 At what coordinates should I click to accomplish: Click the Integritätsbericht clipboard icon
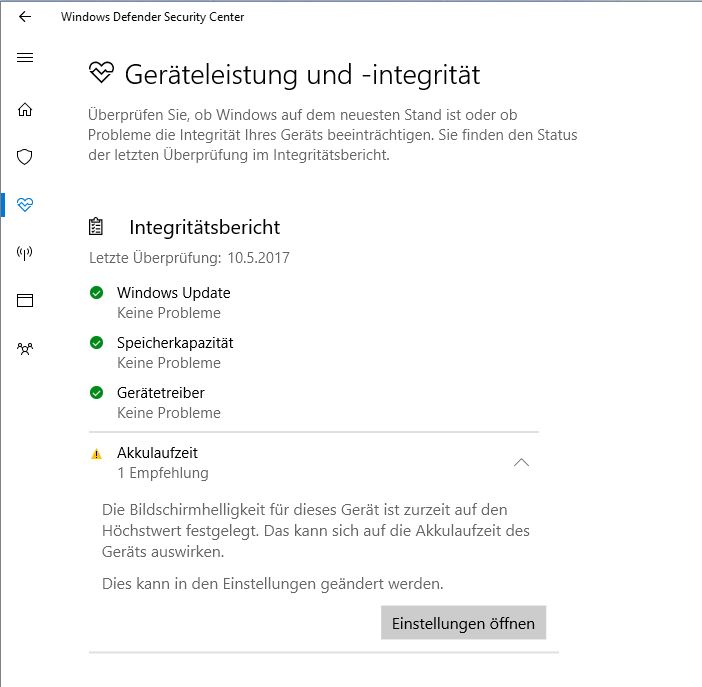95,227
